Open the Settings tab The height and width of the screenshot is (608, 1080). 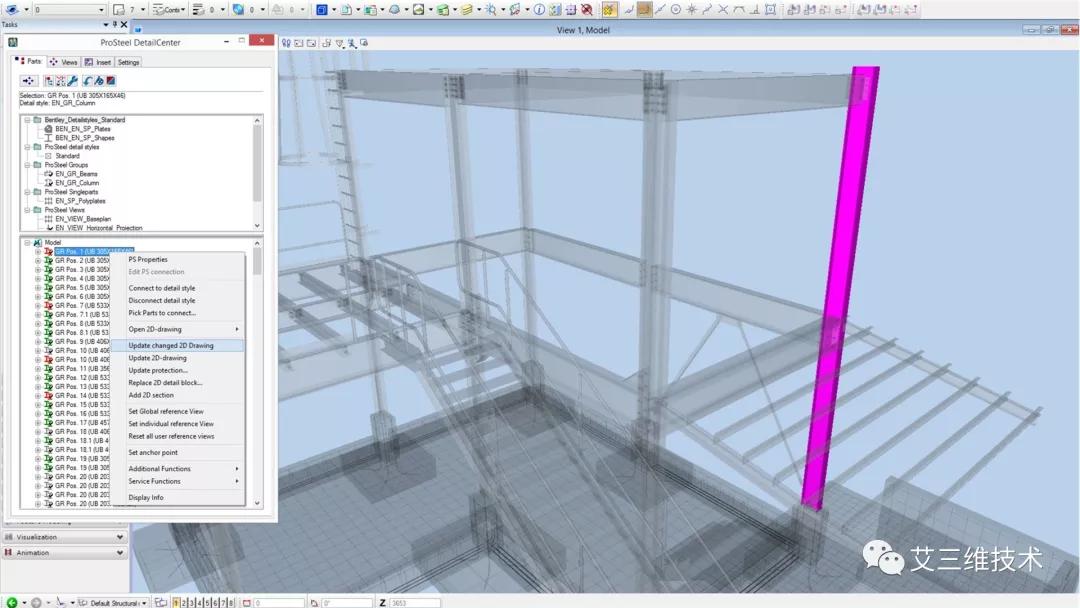click(128, 62)
